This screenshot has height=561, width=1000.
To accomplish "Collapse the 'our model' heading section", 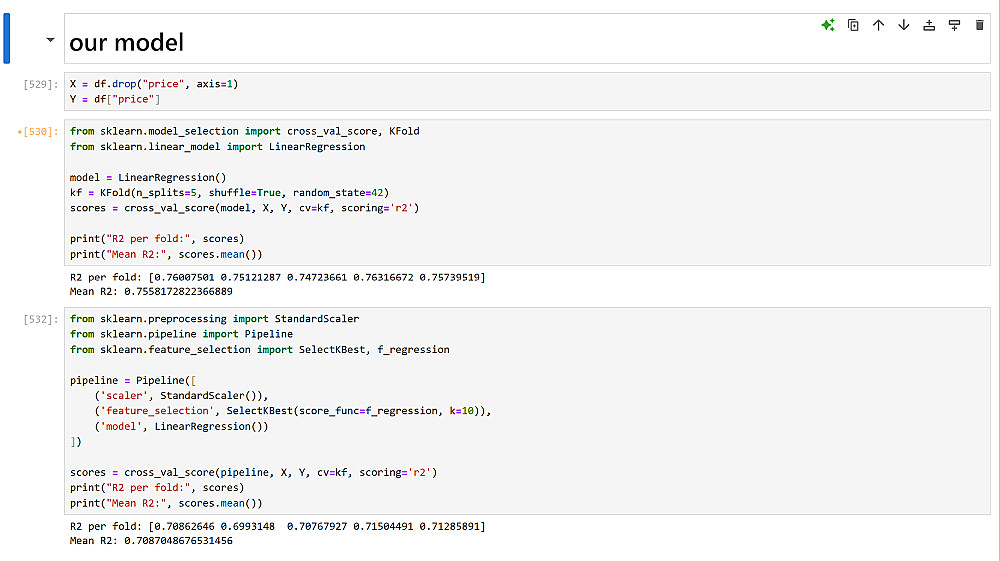I will 50,40.
